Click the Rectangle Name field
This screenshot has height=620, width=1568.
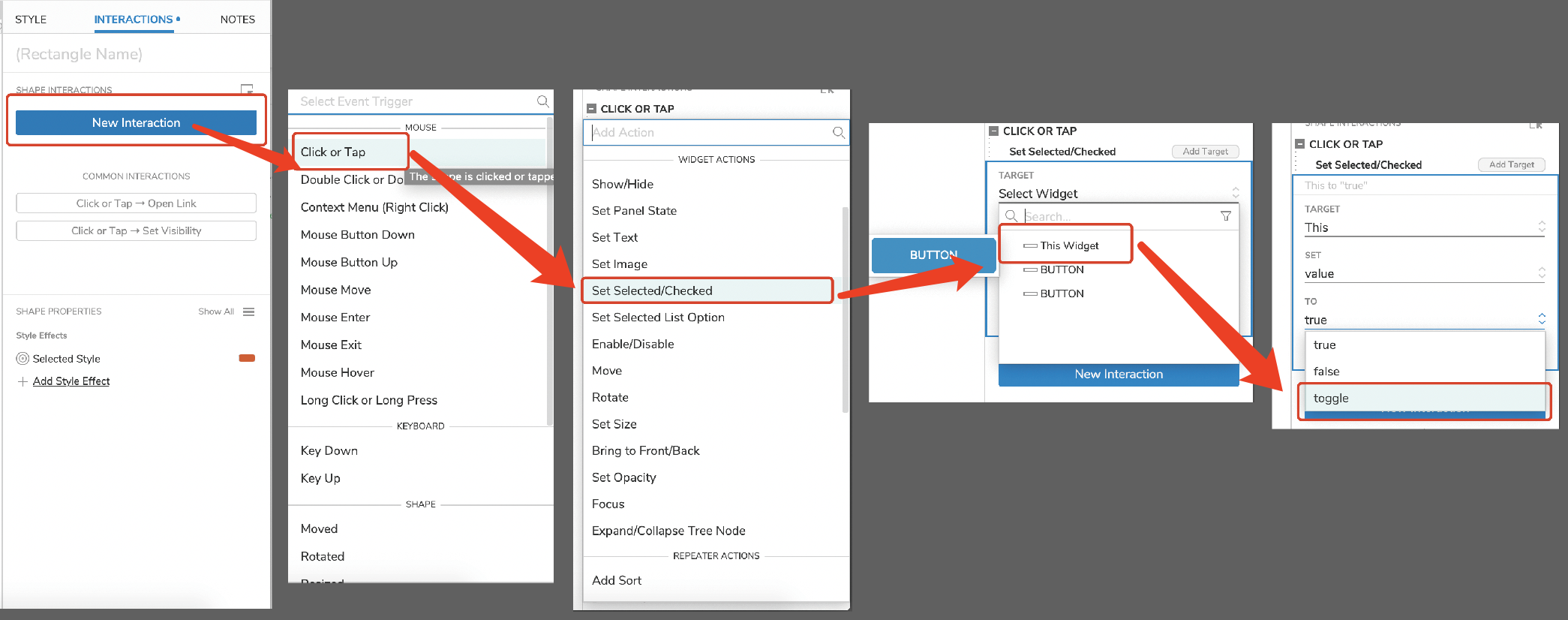click(136, 54)
